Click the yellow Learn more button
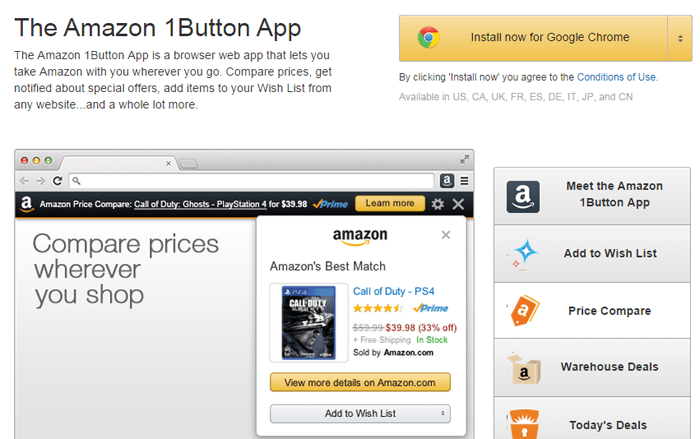700x439 pixels. (390, 204)
